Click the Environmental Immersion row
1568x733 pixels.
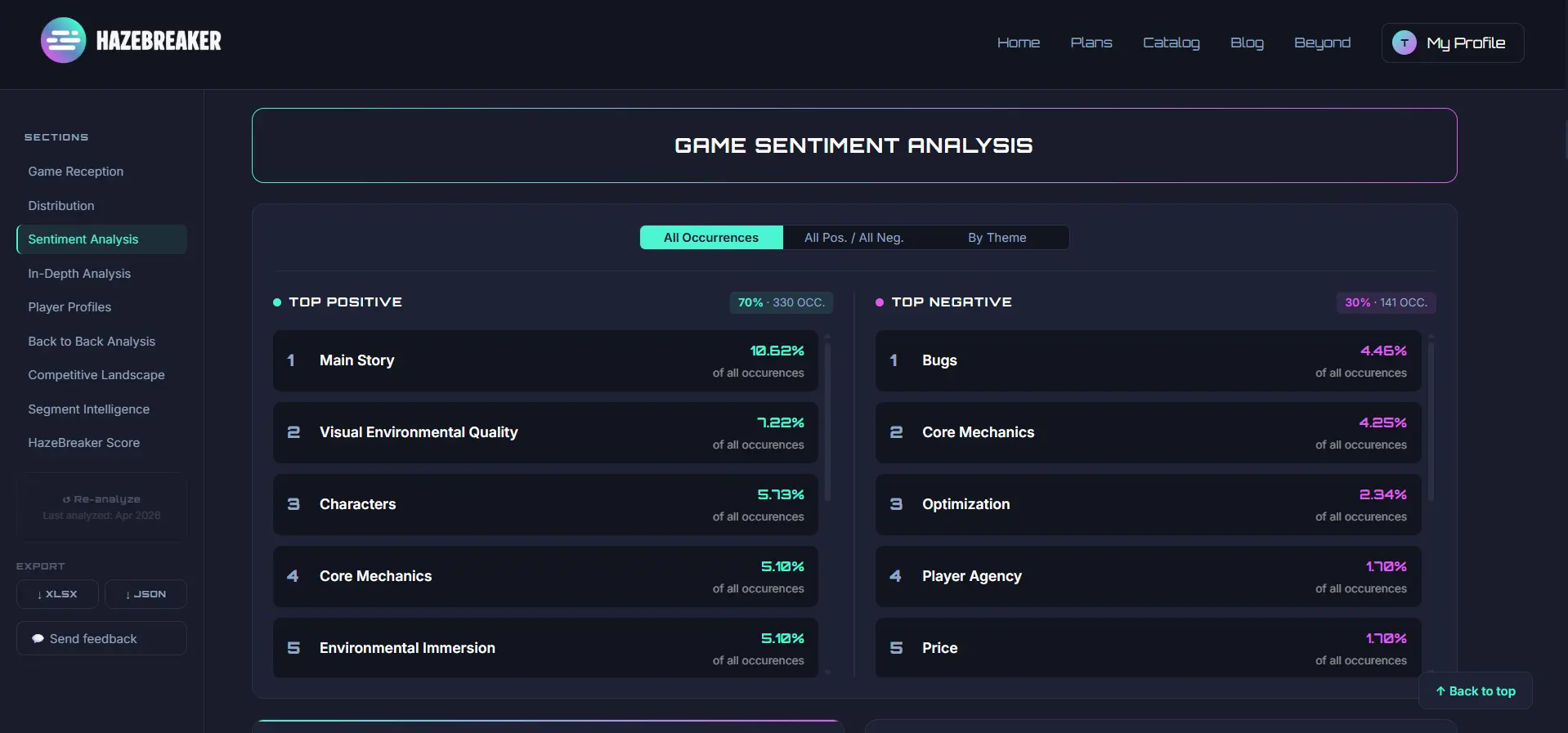coord(545,648)
